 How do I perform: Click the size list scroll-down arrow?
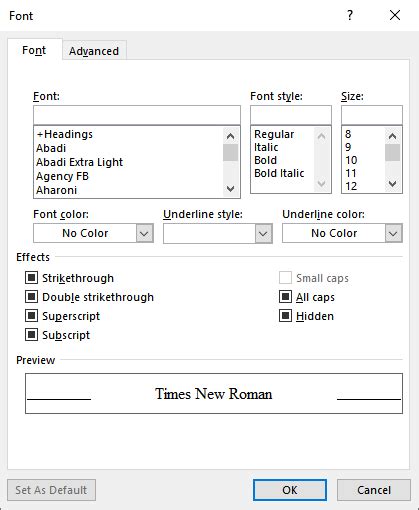[x=393, y=184]
